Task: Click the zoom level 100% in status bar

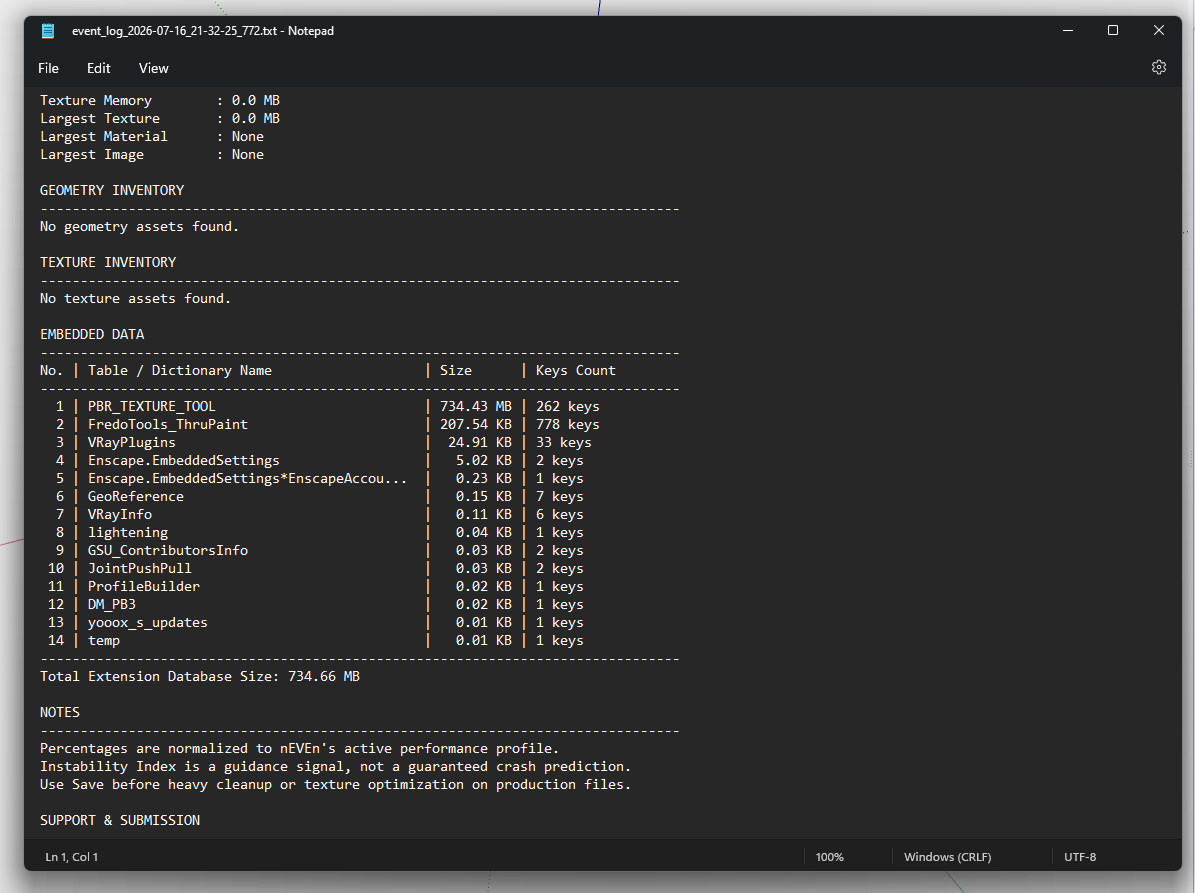Action: click(829, 857)
